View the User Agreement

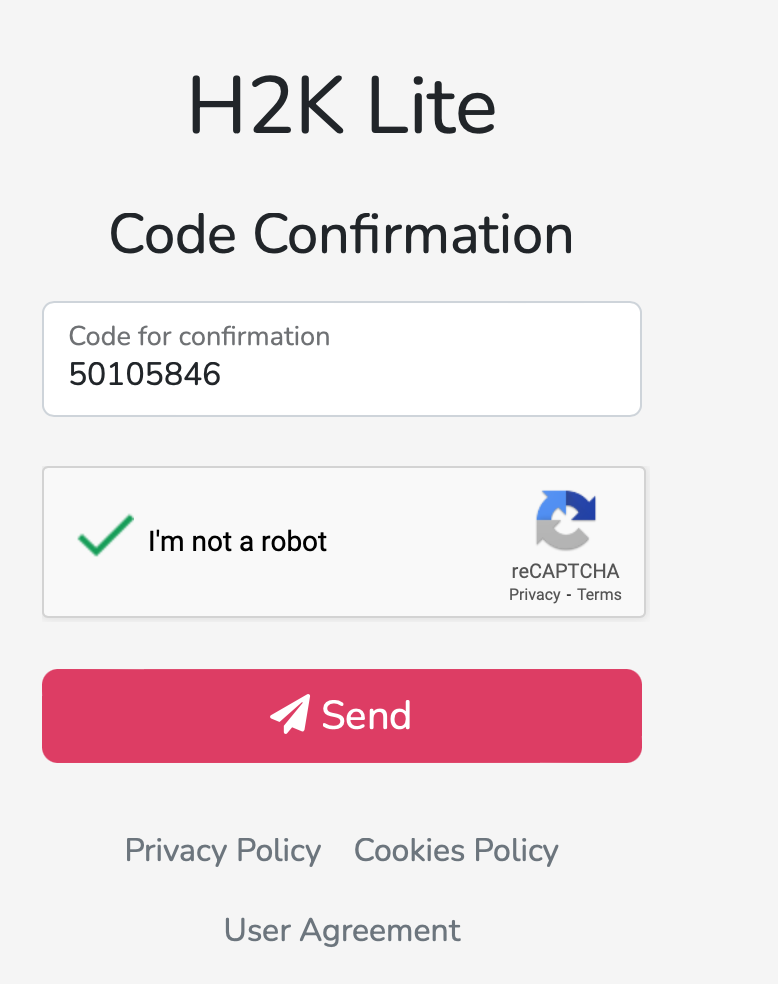coord(341,930)
